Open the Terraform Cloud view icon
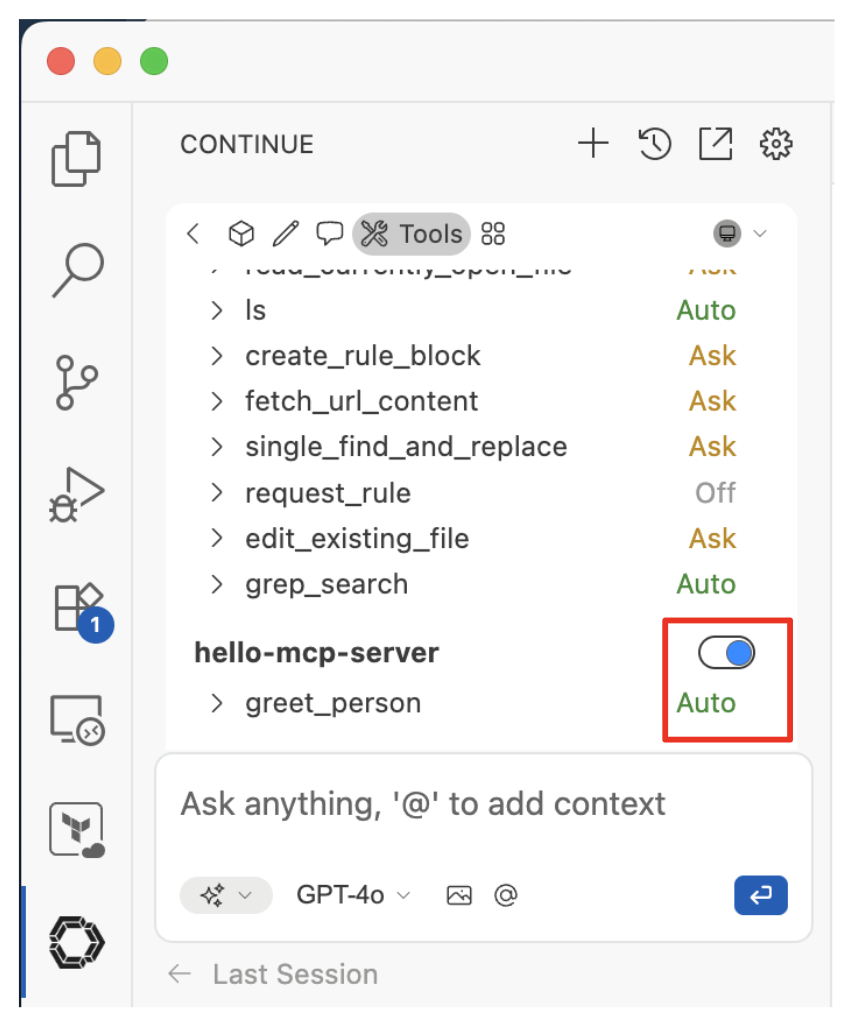Screen dimensions: 856x1026 pos(77,830)
